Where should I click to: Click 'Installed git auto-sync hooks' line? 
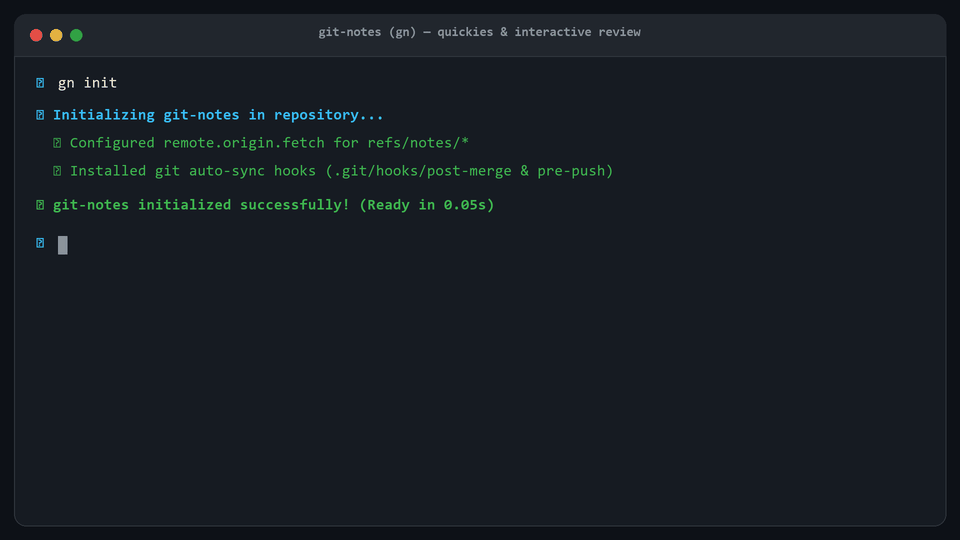click(x=342, y=171)
